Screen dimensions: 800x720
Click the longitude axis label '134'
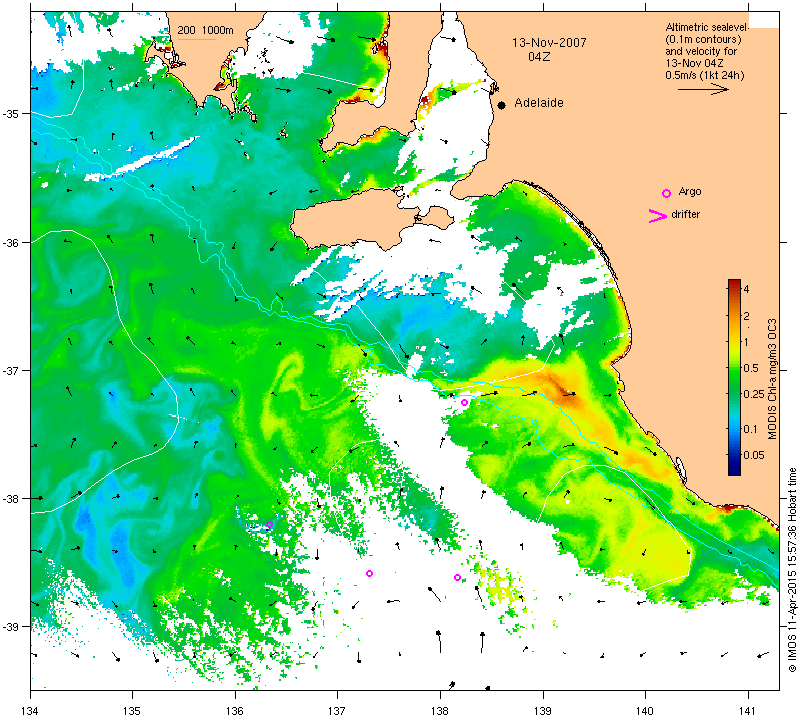click(x=31, y=710)
